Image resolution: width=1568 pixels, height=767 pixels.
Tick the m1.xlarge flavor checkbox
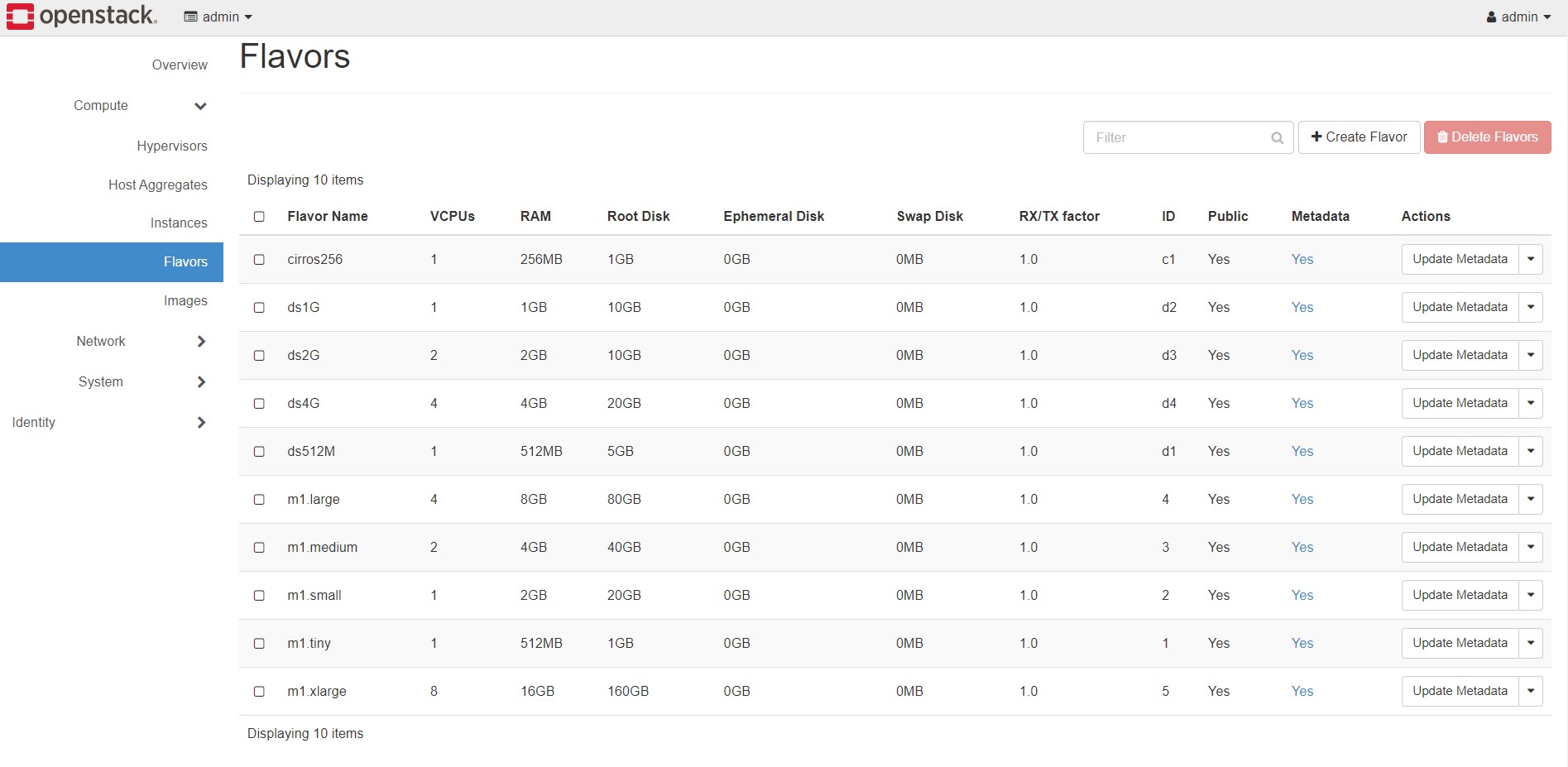[259, 692]
